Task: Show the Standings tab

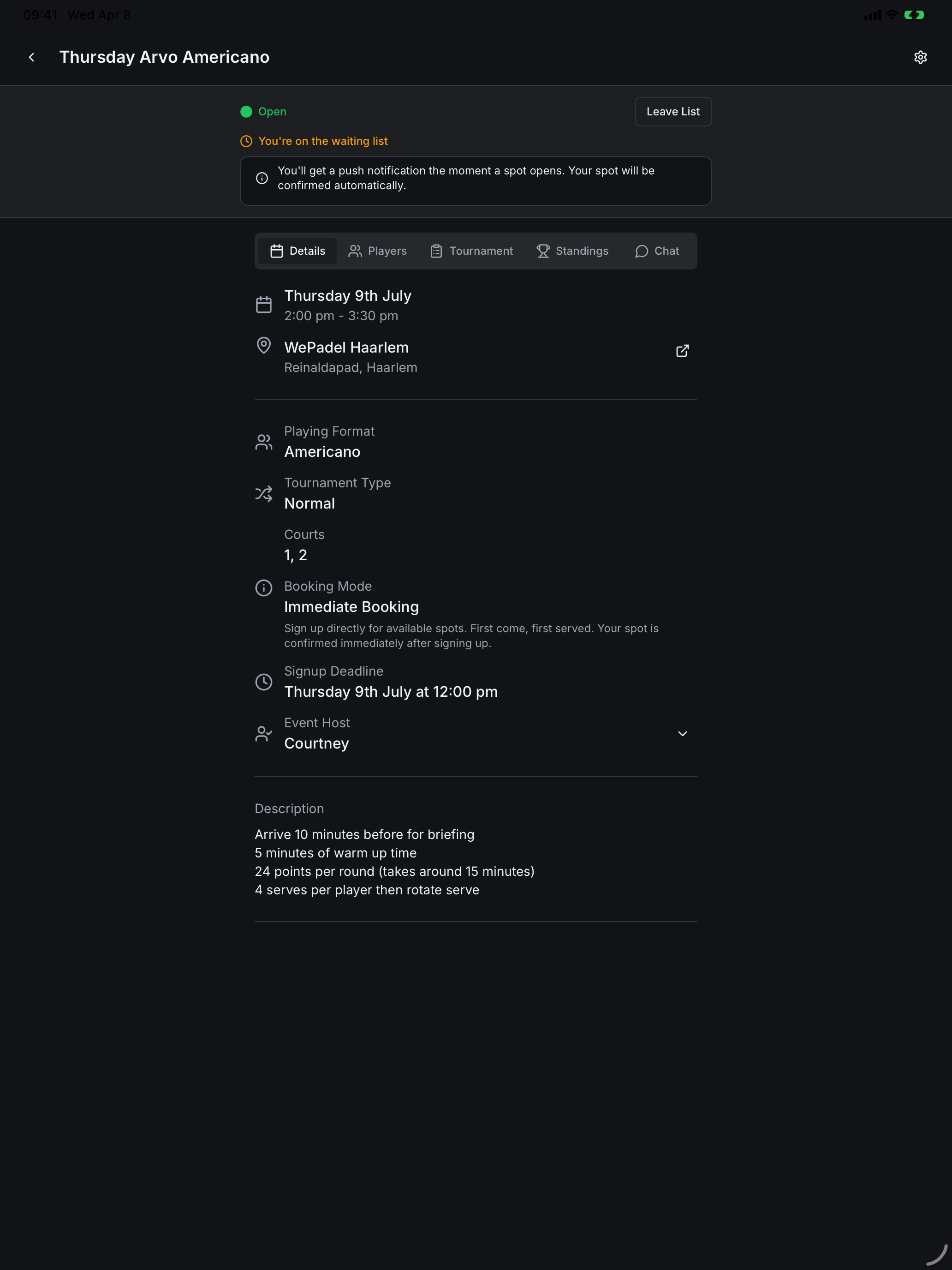Action: pyautogui.click(x=572, y=251)
